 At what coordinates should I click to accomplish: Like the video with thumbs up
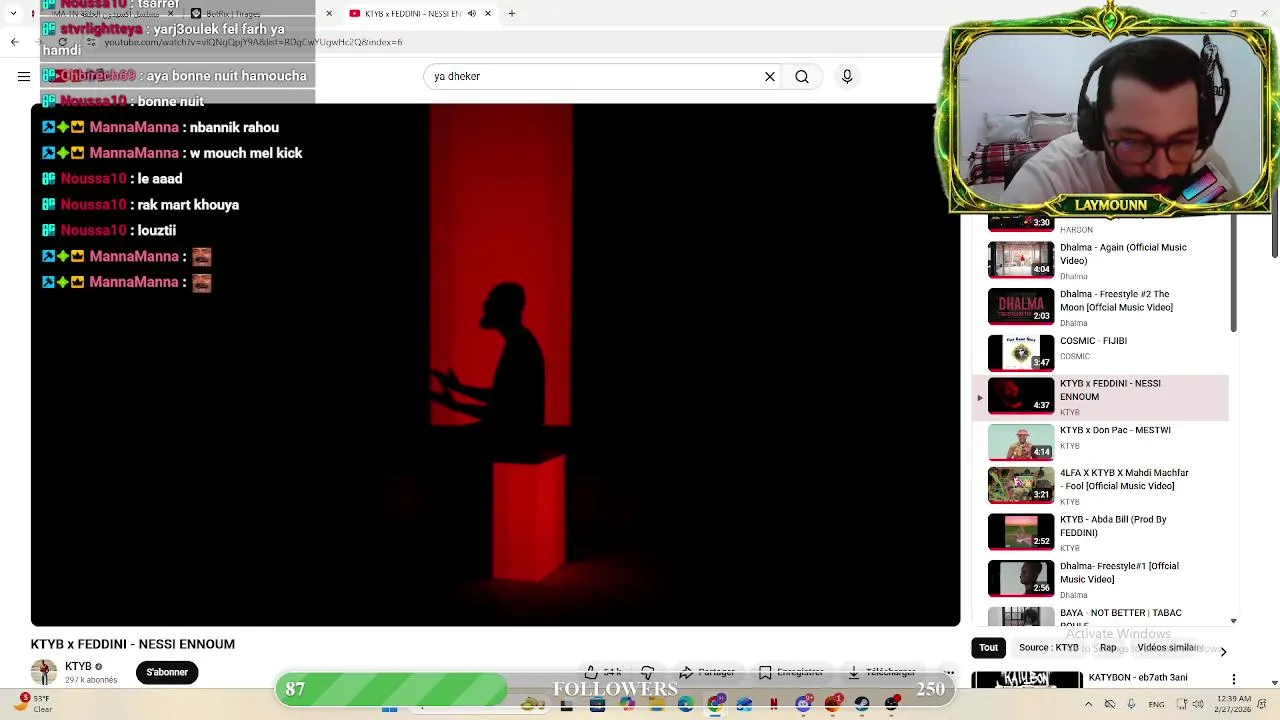pyautogui.click(x=602, y=672)
